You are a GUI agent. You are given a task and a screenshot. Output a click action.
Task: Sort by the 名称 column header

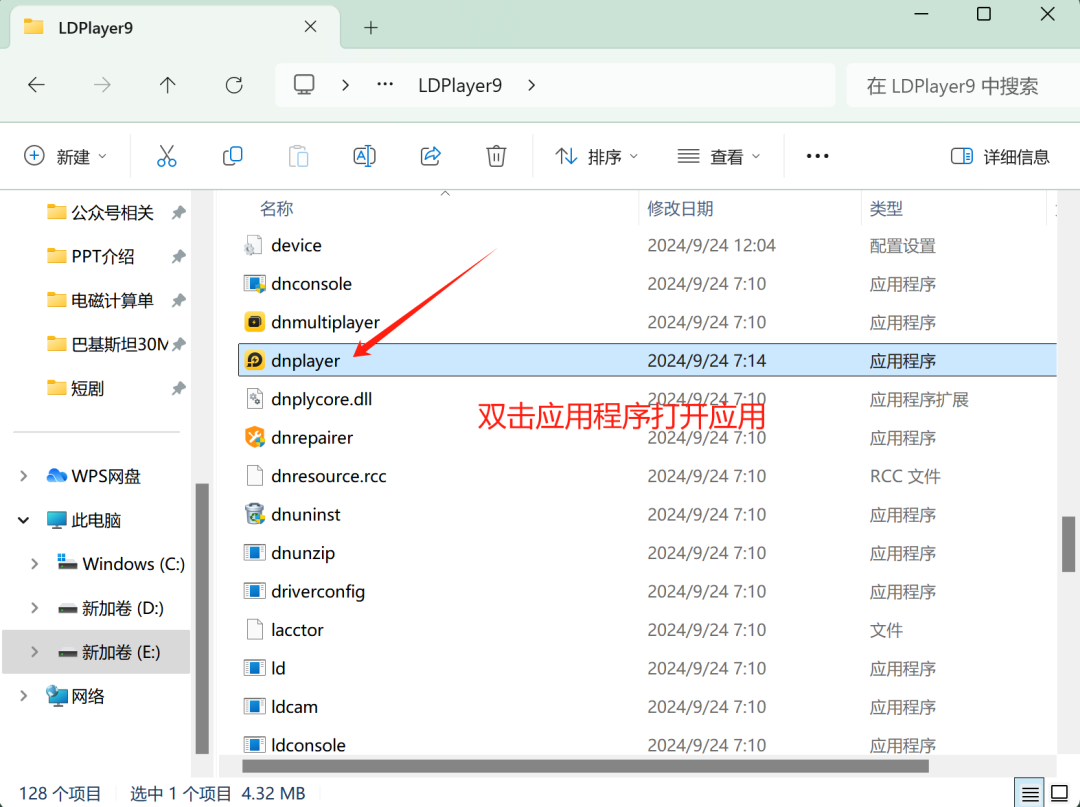click(276, 208)
